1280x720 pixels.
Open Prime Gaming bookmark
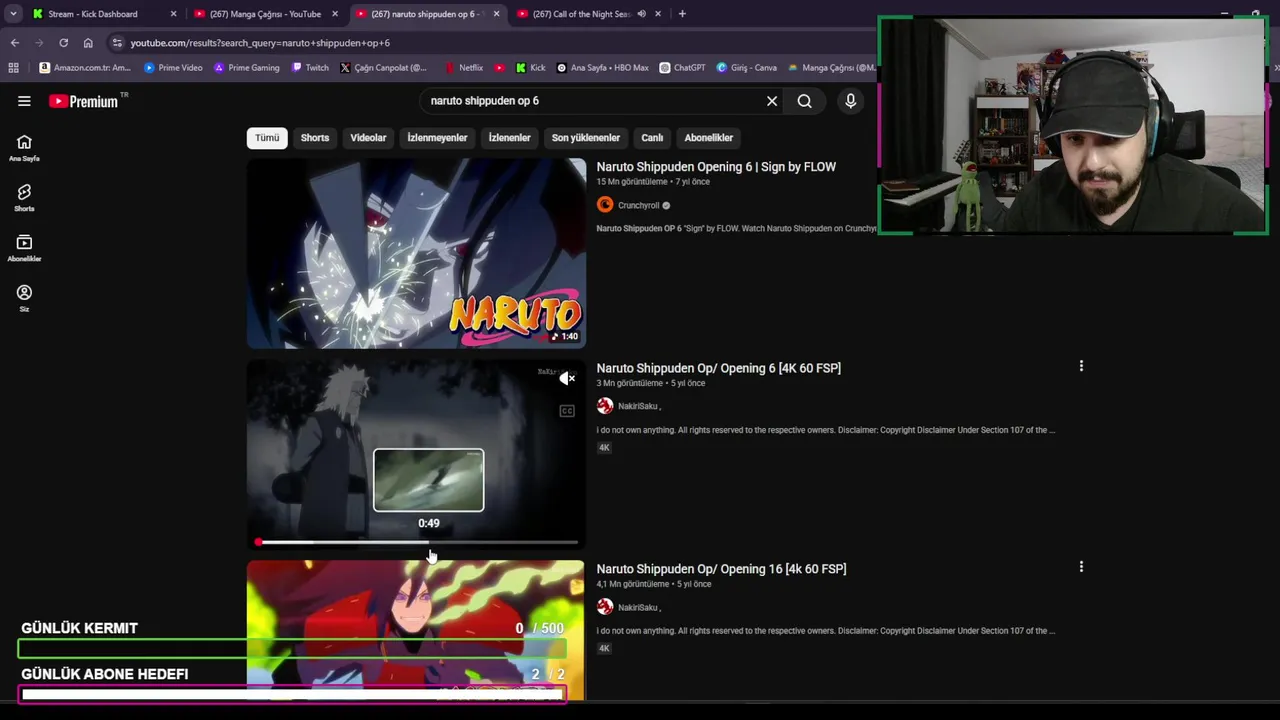tap(247, 68)
